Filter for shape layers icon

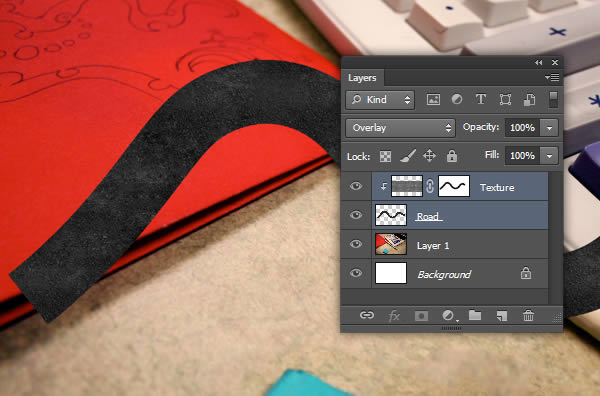coord(505,100)
